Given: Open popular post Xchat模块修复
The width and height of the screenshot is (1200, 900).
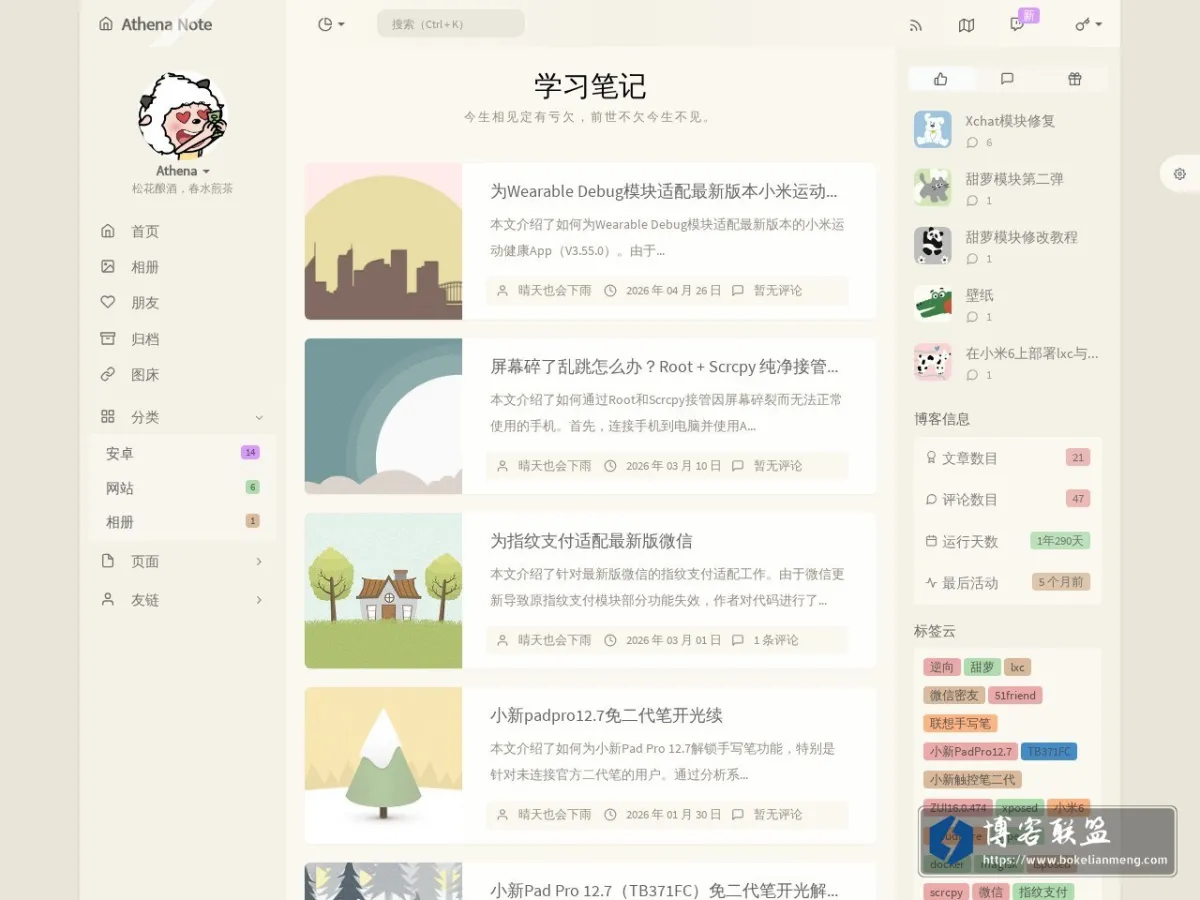Looking at the screenshot, I should tap(1010, 121).
